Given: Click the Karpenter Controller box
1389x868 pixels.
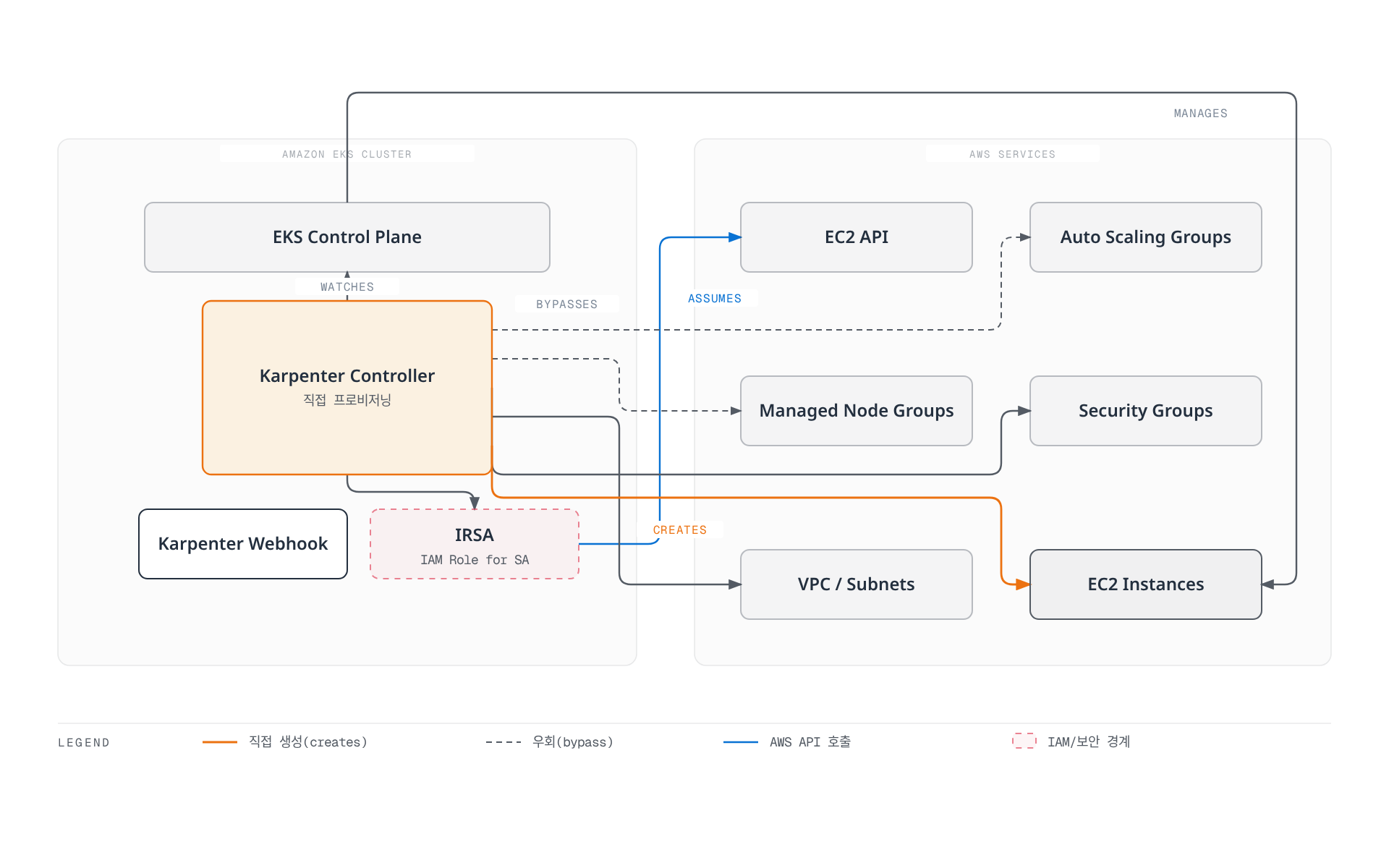Looking at the screenshot, I should pos(347,388).
